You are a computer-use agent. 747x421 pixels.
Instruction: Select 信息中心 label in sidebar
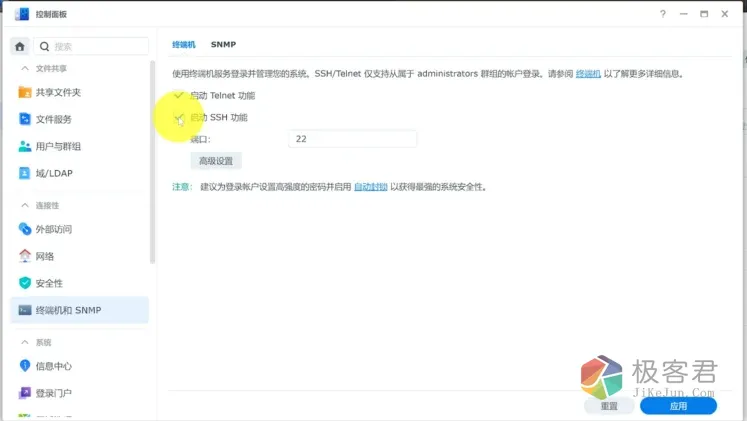[x=53, y=366]
